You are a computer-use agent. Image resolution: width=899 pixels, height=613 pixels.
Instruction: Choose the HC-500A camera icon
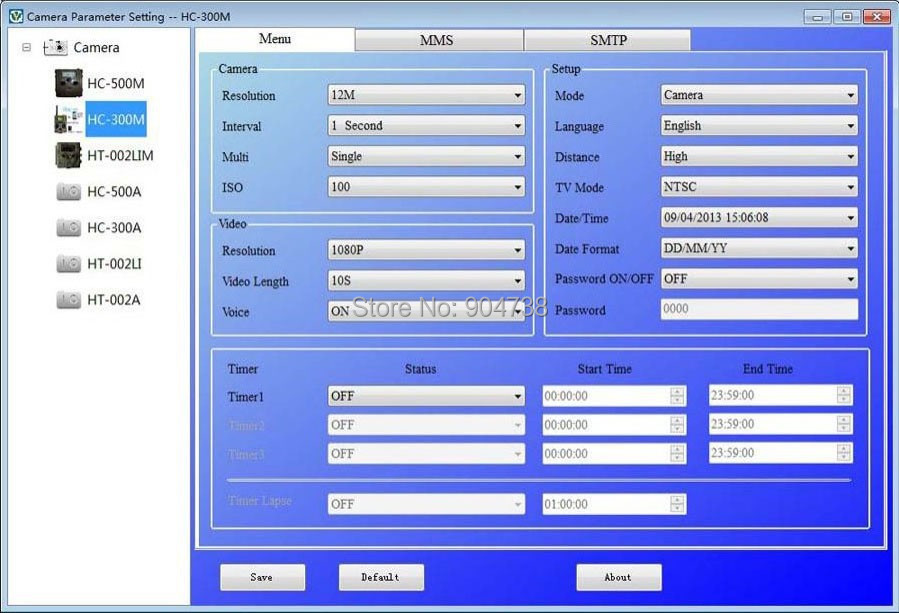click(x=69, y=192)
